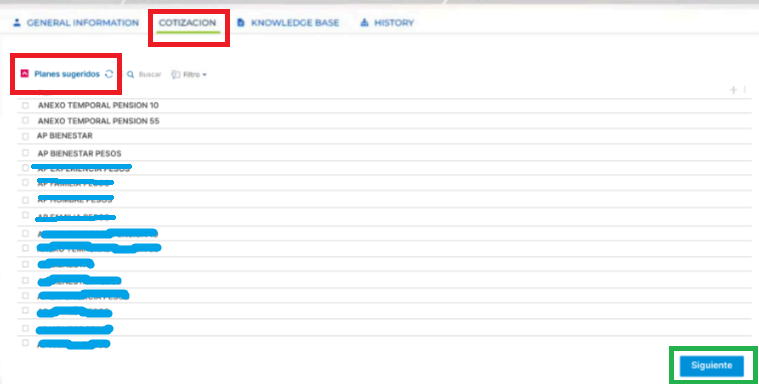Open the vertical dots options menu
Viewport: 759px width, 384px height.
(744, 90)
